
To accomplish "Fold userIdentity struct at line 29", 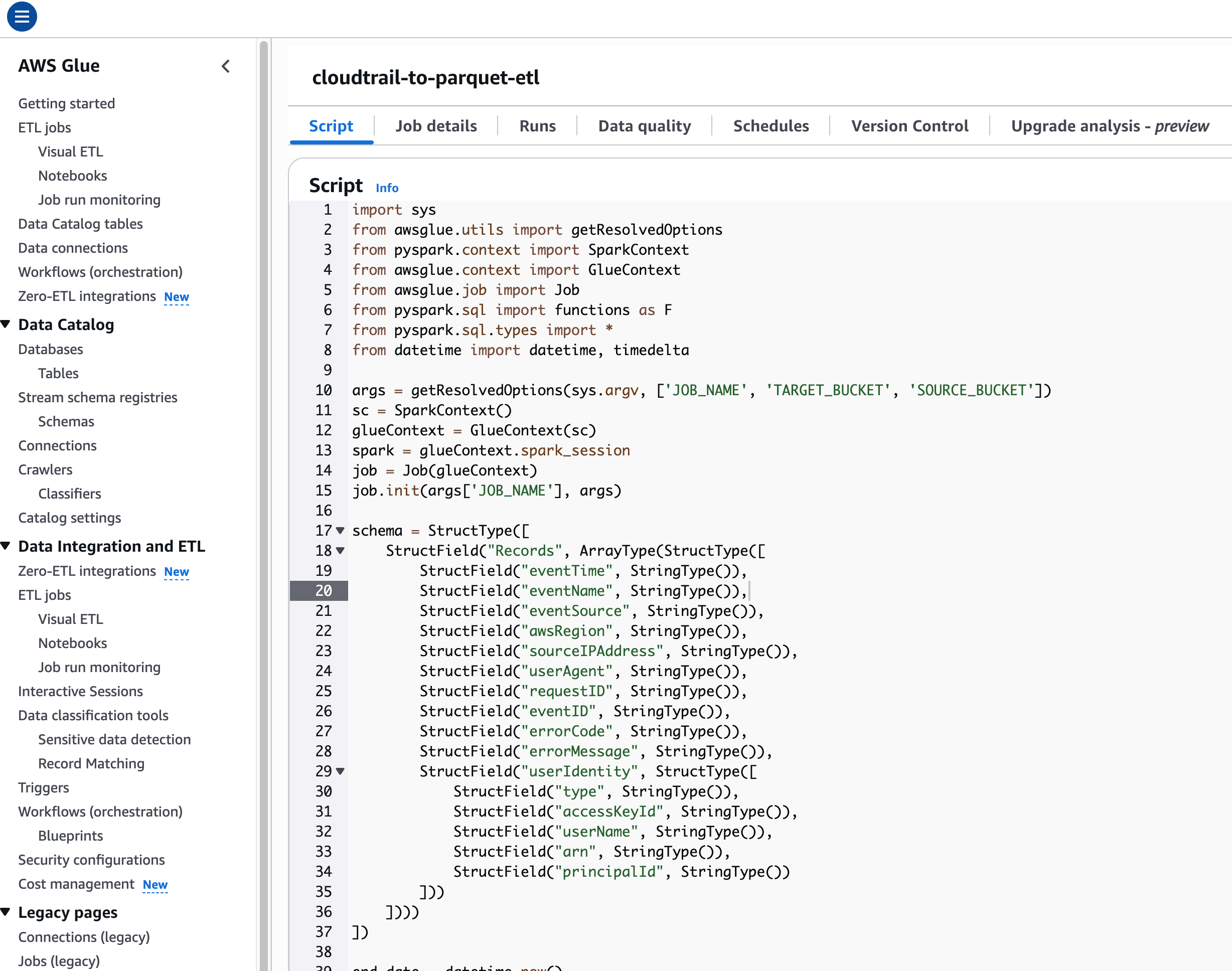I will point(340,771).
